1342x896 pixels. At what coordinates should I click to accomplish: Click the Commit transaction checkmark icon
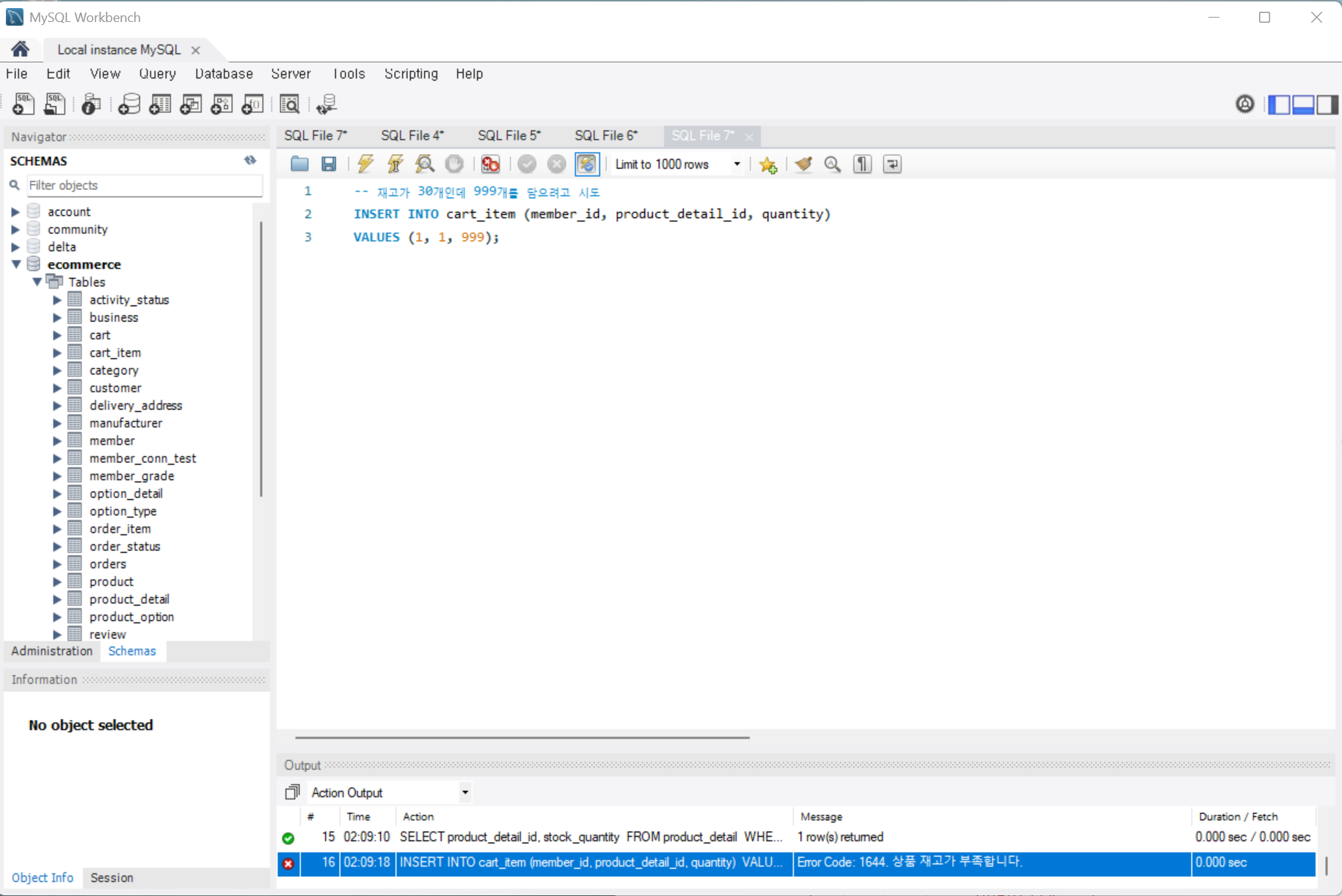click(527, 164)
